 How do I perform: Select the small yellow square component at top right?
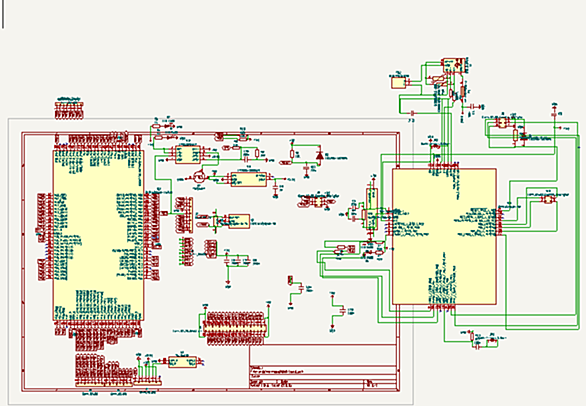pyautogui.click(x=398, y=83)
